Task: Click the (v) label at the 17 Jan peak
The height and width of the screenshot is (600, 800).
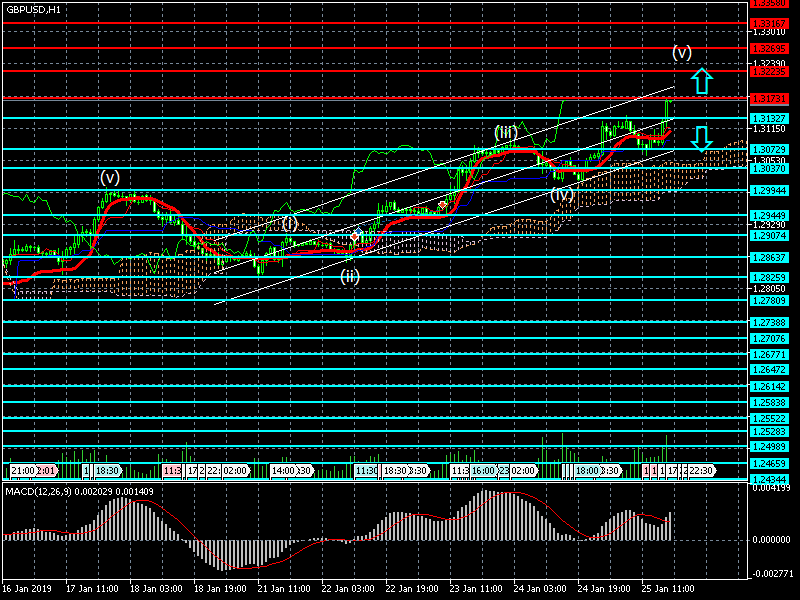Action: click(109, 177)
